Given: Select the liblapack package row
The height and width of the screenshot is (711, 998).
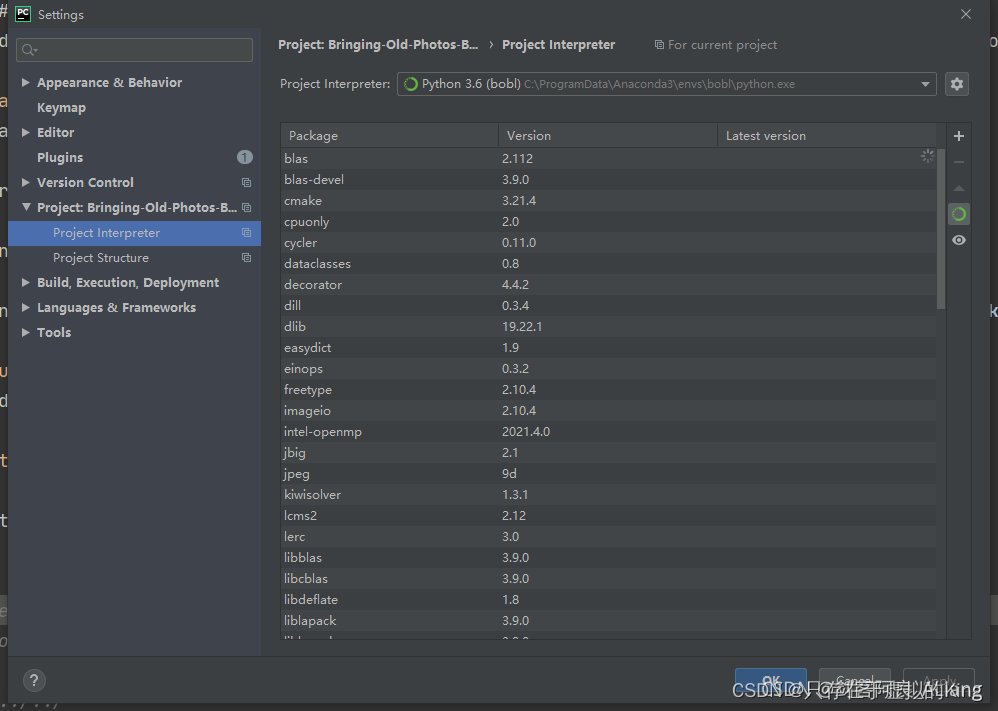Looking at the screenshot, I should [608, 621].
